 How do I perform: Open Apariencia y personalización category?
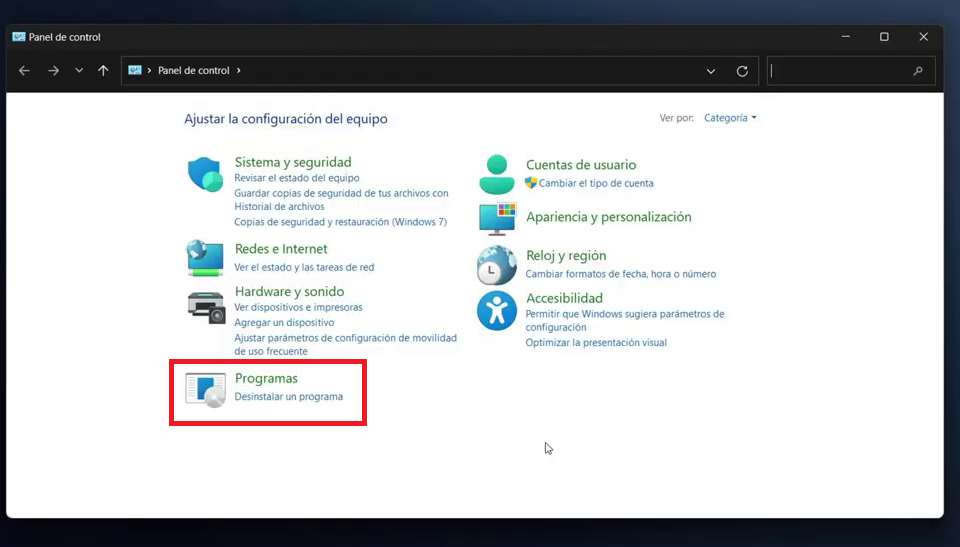(609, 216)
